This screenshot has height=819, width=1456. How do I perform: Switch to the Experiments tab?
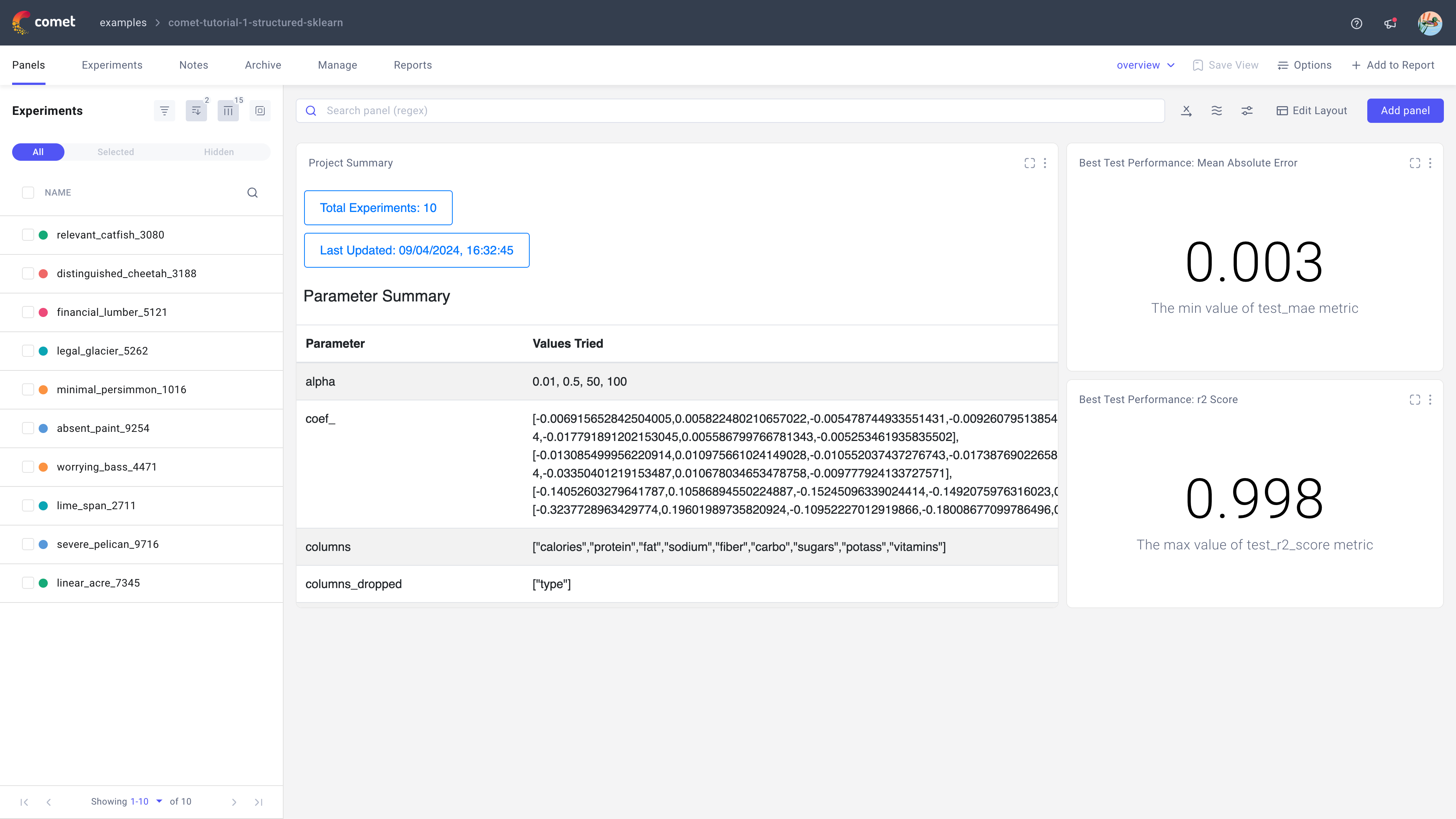click(x=111, y=65)
